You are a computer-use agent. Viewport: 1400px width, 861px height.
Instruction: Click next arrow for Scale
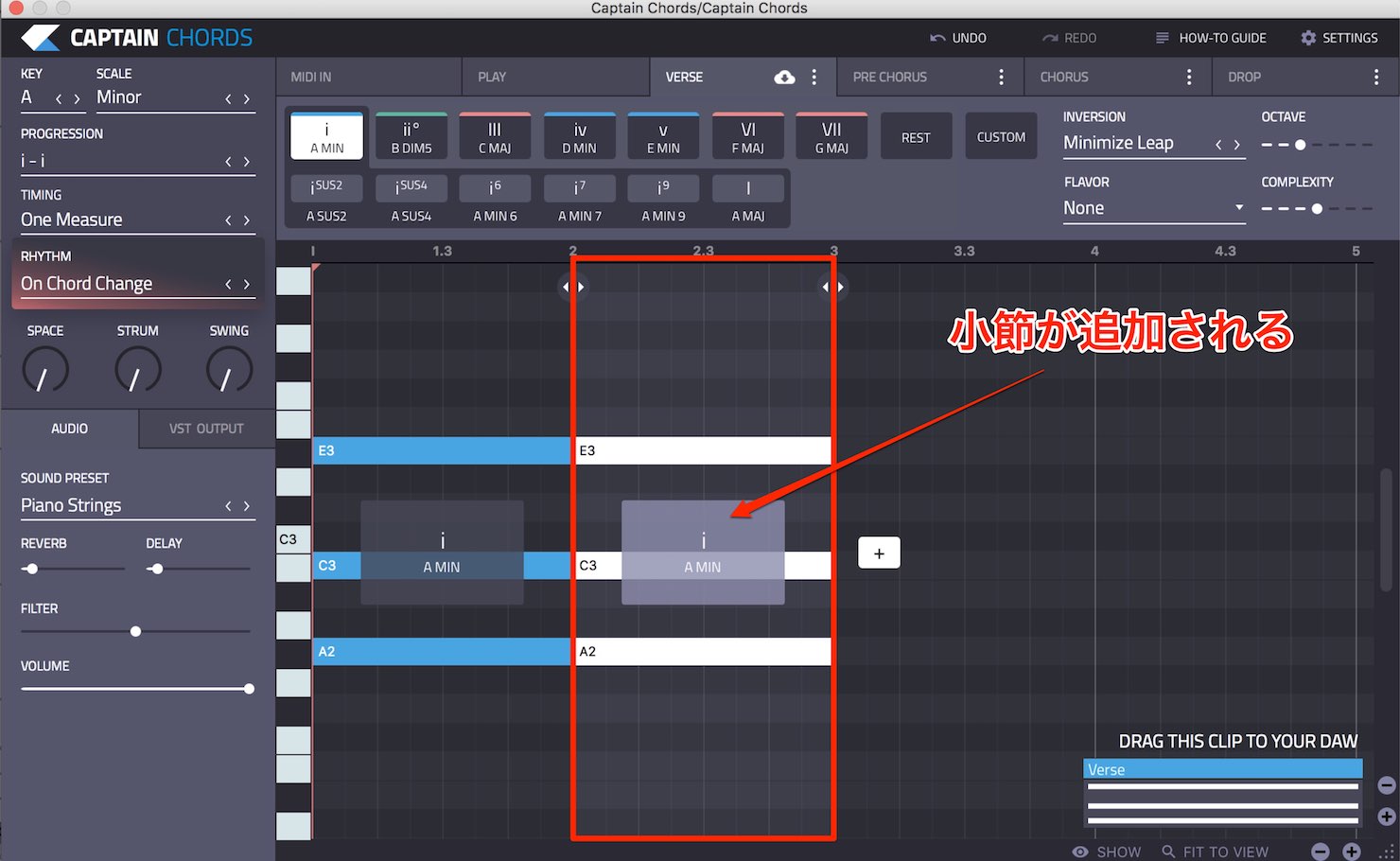247,98
